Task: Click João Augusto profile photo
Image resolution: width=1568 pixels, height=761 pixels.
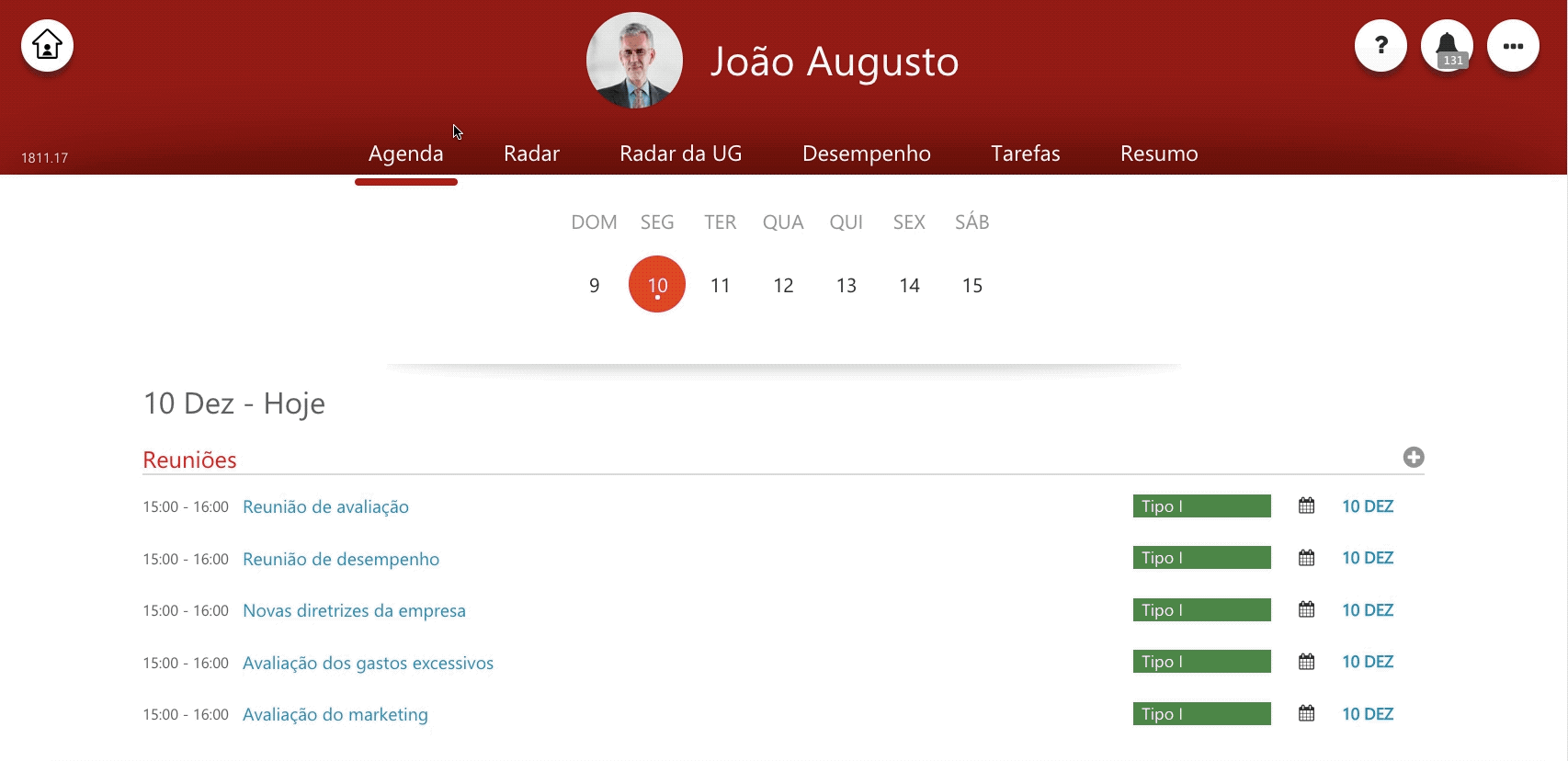Action: point(634,60)
